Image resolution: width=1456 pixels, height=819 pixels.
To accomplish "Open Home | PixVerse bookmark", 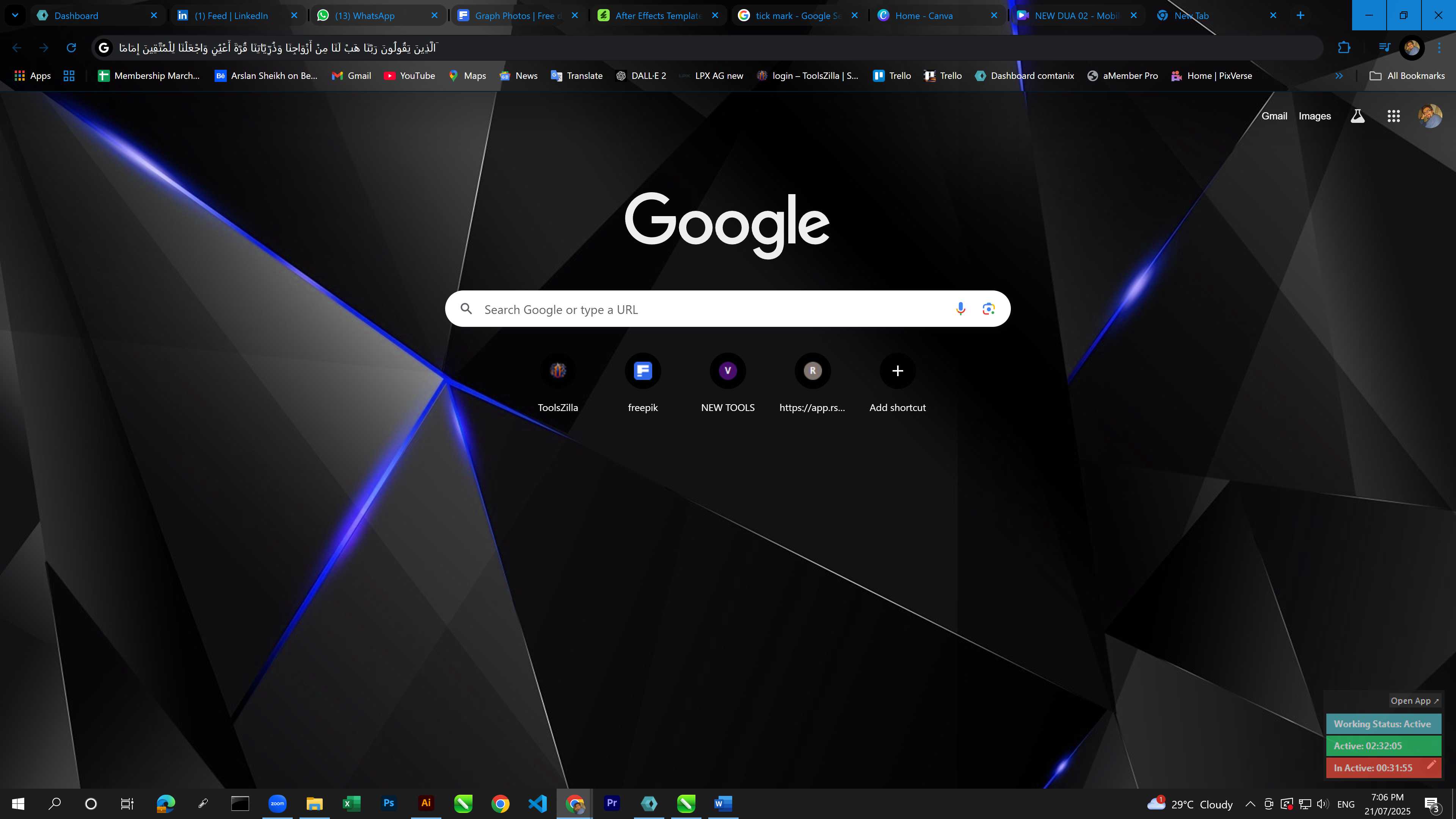I will [x=1212, y=76].
